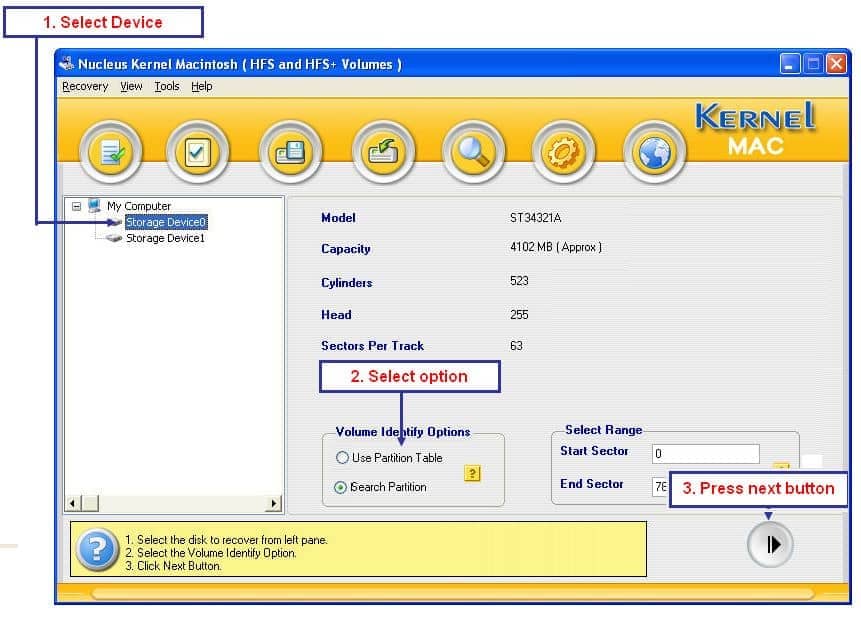Click the load snapshot toolbar icon with green arrow
The width and height of the screenshot is (861, 633).
coord(383,152)
